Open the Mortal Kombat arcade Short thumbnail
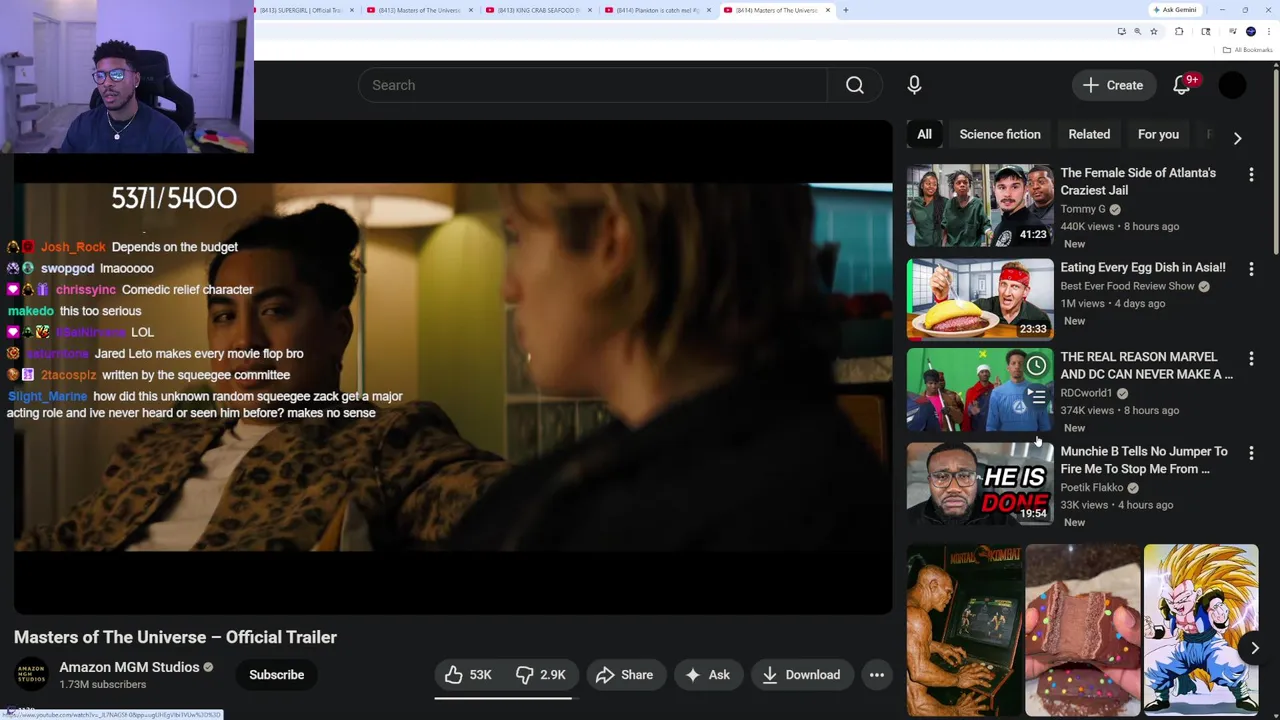This screenshot has width=1280, height=720. click(x=964, y=630)
